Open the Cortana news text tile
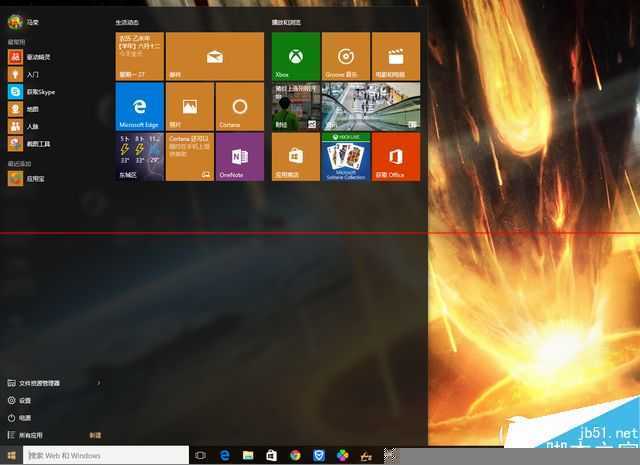The height and width of the screenshot is (465, 640). pos(190,157)
